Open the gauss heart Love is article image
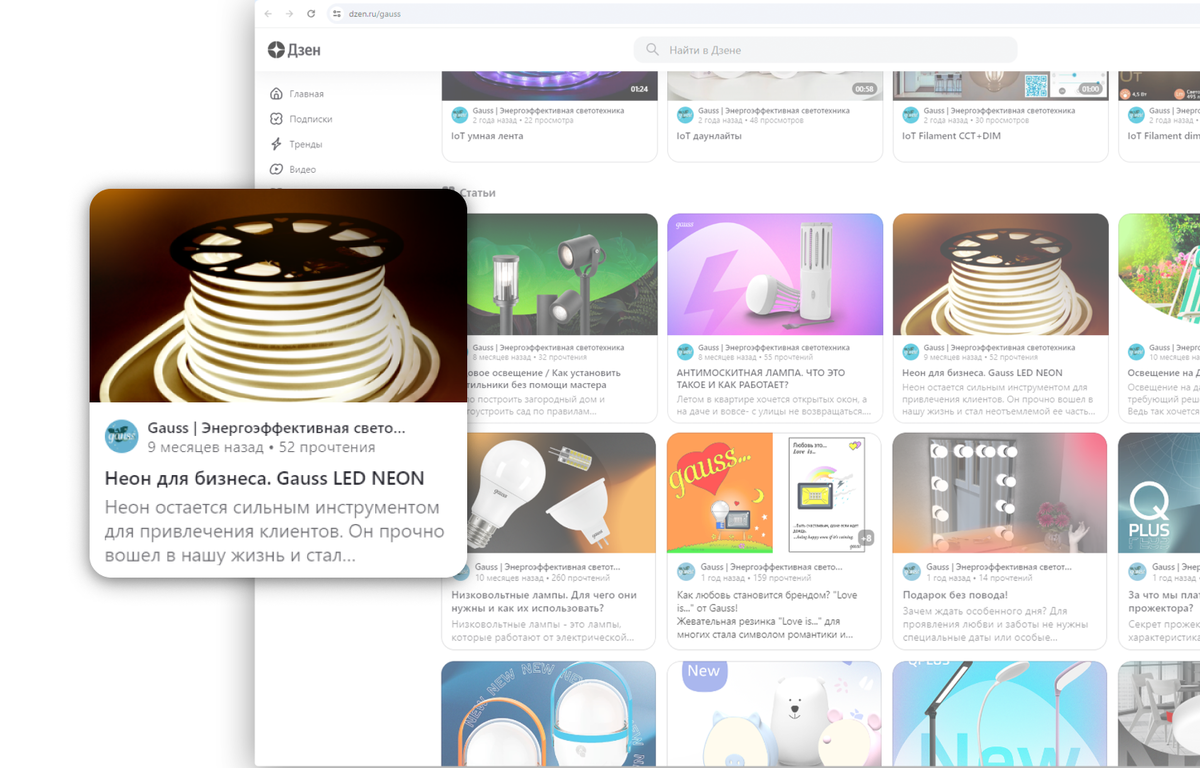 pos(720,492)
